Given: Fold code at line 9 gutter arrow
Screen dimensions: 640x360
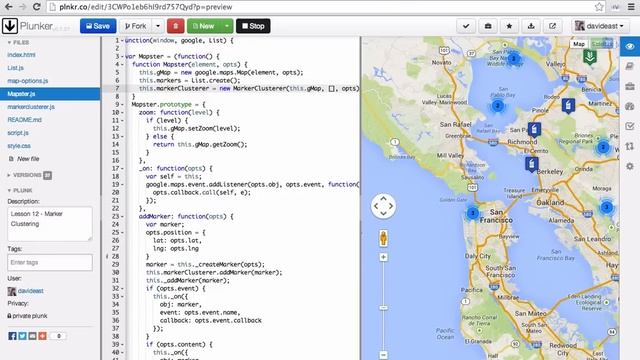Looking at the screenshot, I should click(x=122, y=104).
